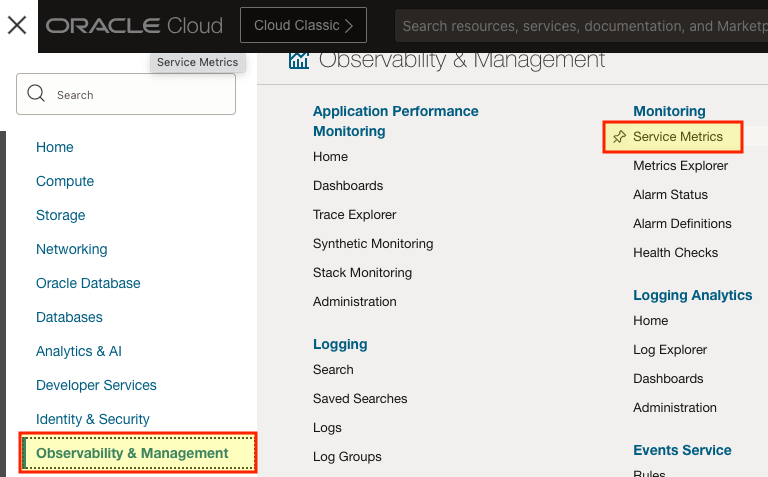Select Compute in the left navigation
This screenshot has width=768, height=477.
click(65, 181)
